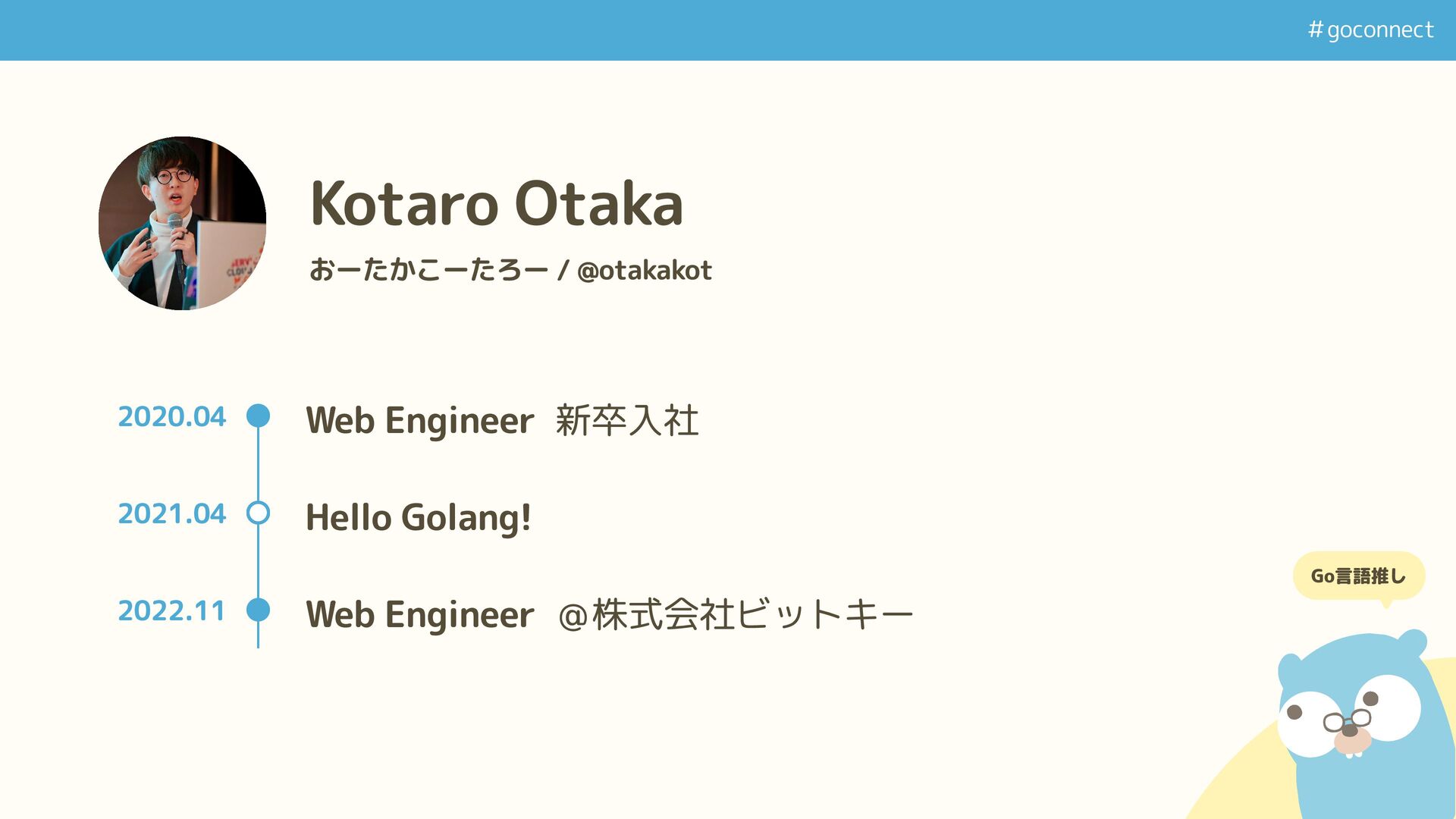Click the Hello Golang! text

pos(418,518)
